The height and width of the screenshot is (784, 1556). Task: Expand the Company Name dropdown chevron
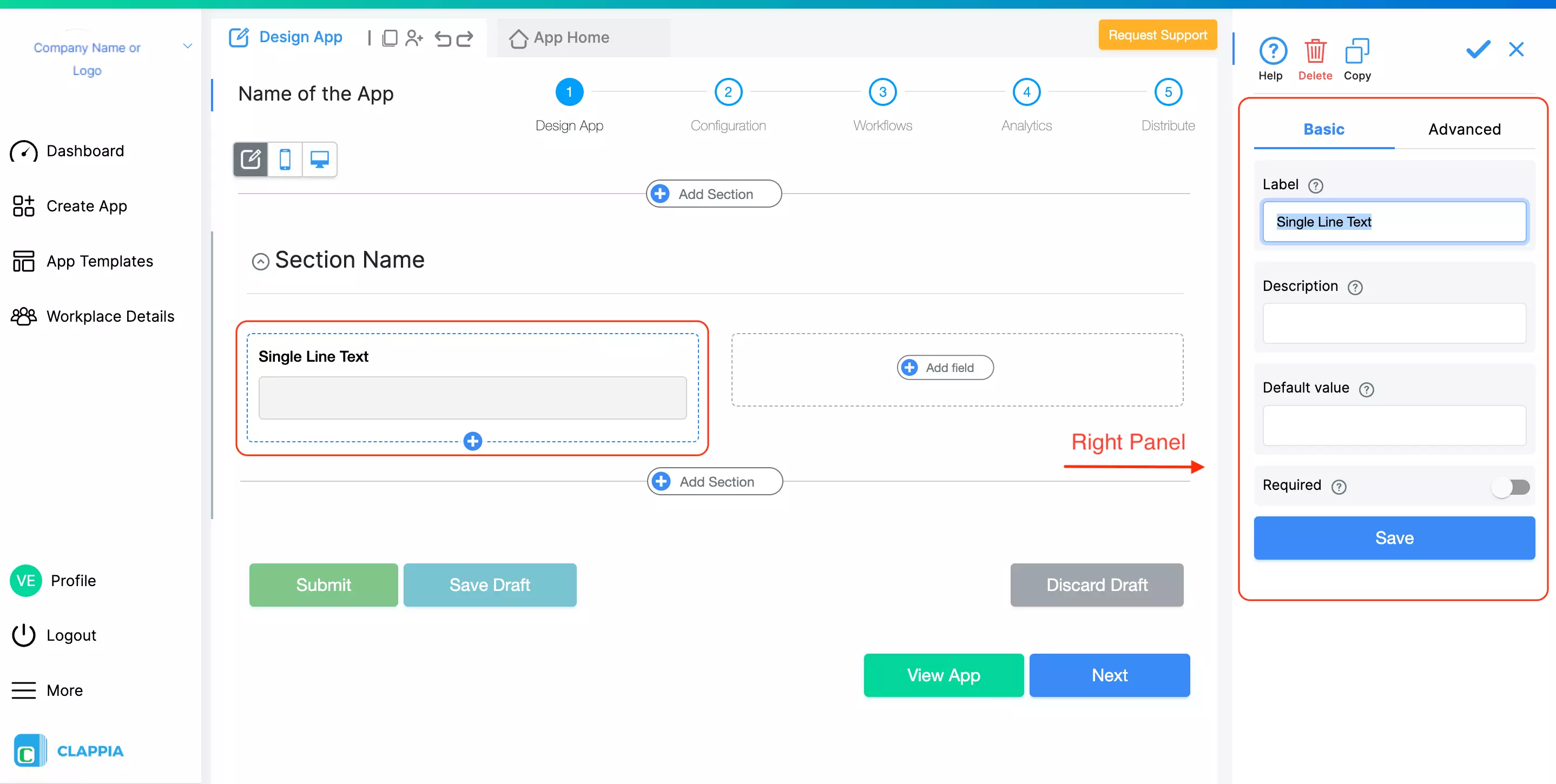188,46
